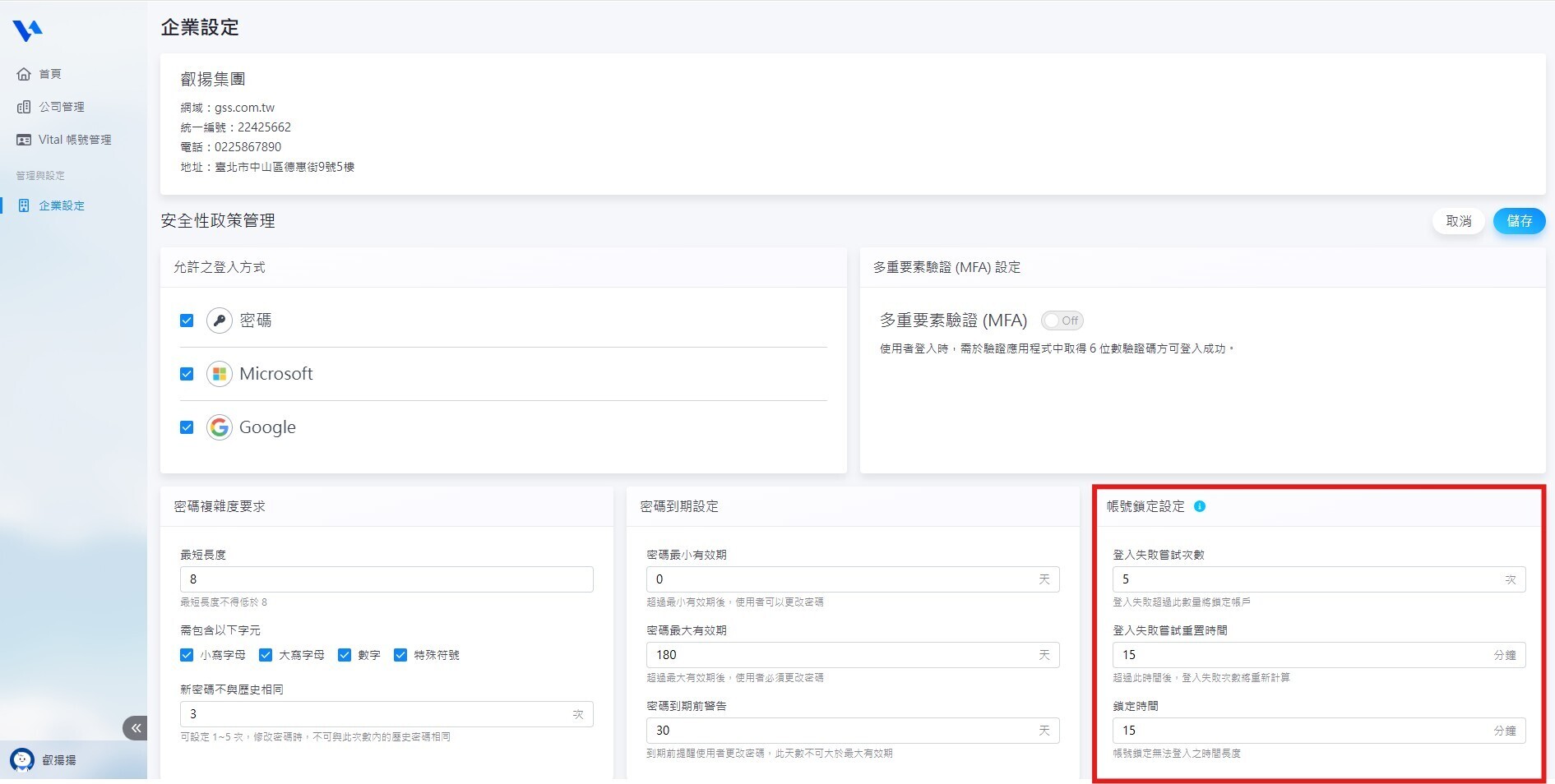Viewport: 1555px width, 784px height.
Task: Open Vital 帳號管理 in the sidebar
Action: [x=74, y=140]
